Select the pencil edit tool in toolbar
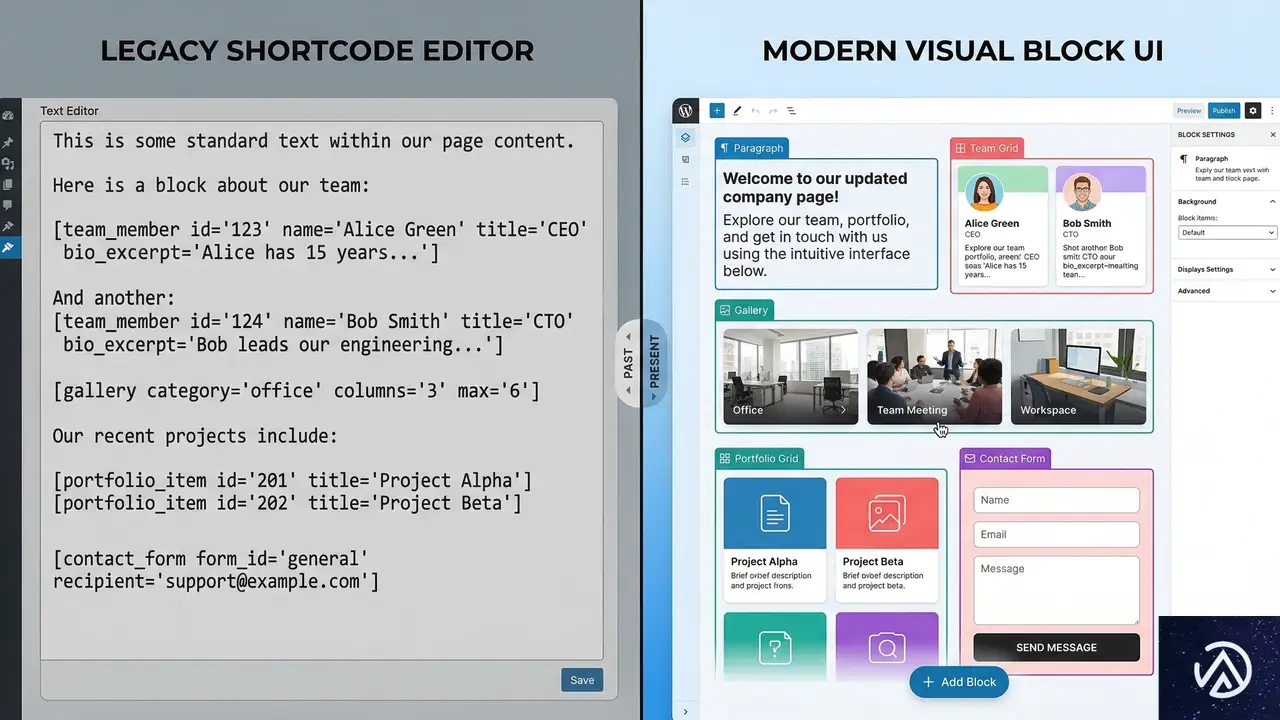 [737, 111]
